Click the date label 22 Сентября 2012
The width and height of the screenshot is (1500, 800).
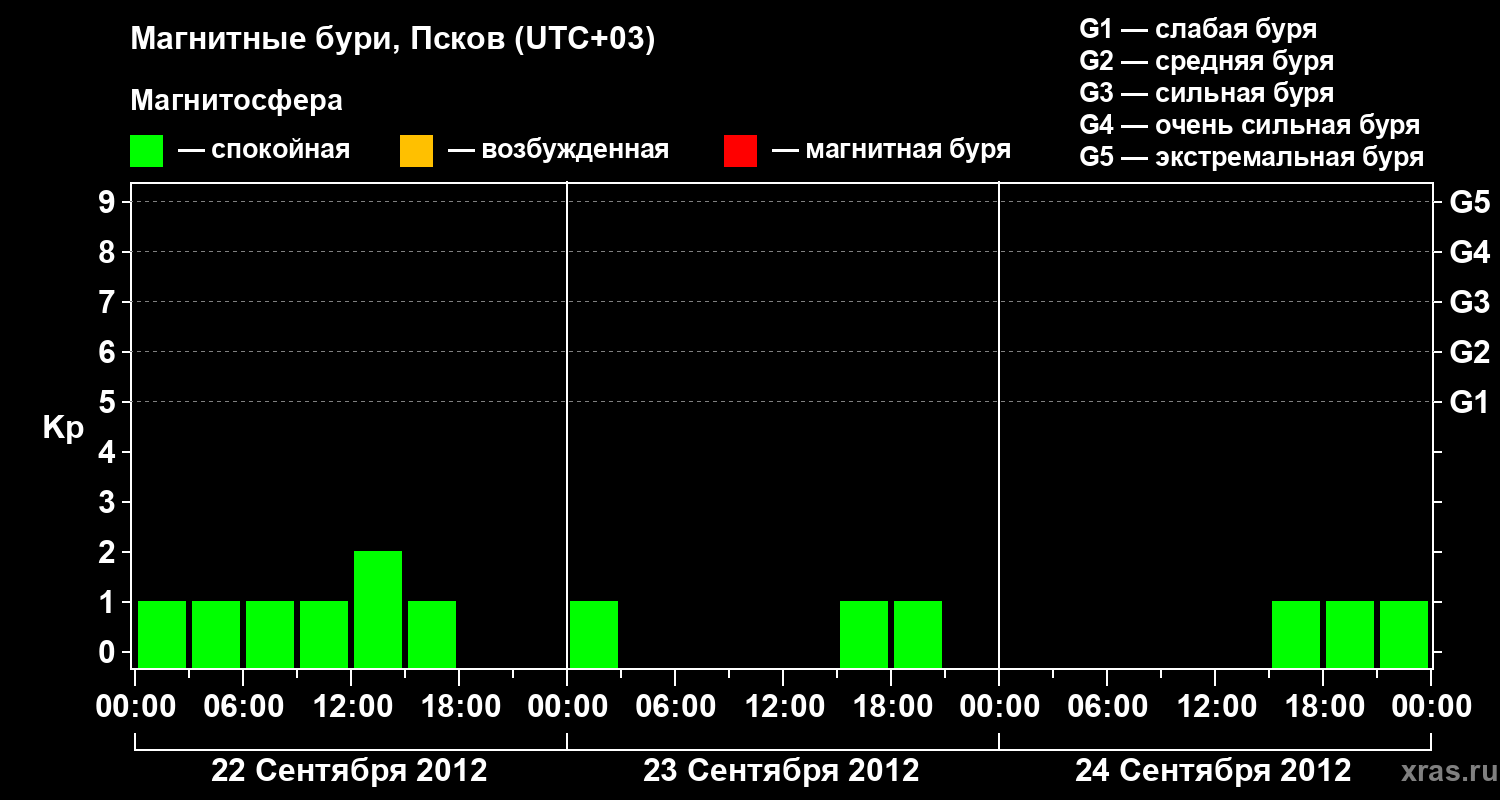(349, 770)
